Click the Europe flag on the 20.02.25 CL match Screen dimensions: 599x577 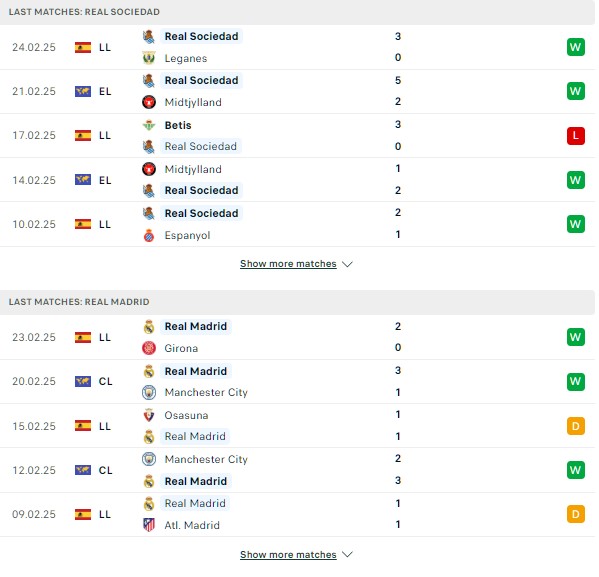pos(83,381)
